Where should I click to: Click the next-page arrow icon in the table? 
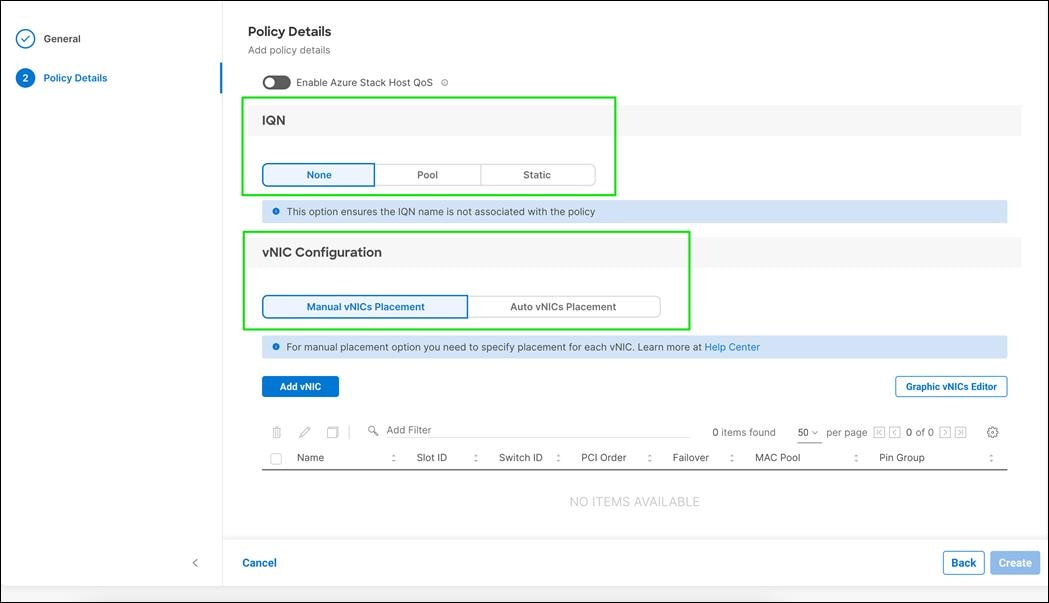[x=948, y=431]
